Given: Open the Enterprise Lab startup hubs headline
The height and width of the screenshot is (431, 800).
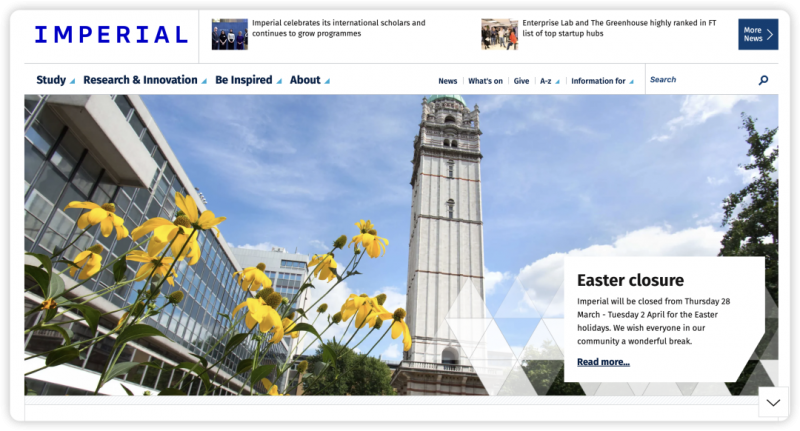Looking at the screenshot, I should [619, 28].
